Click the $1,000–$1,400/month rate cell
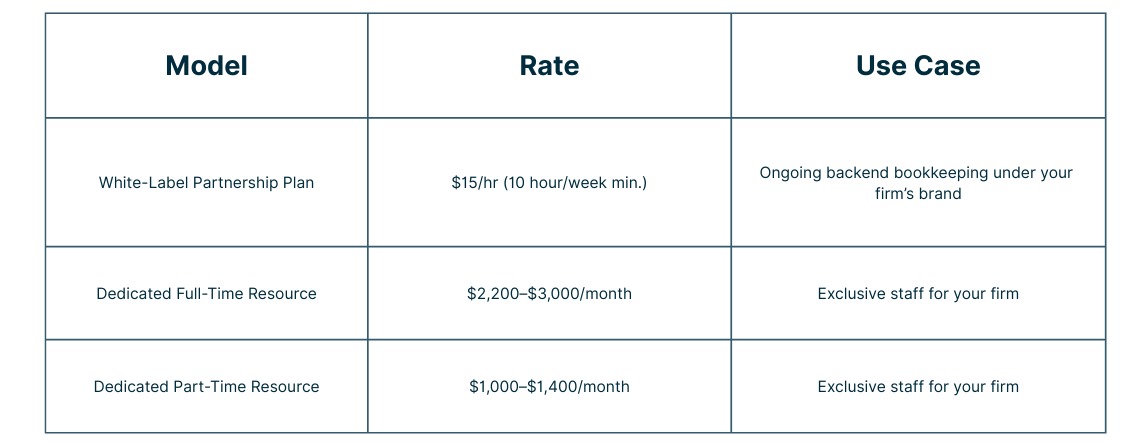This screenshot has width=1140, height=445. [549, 387]
